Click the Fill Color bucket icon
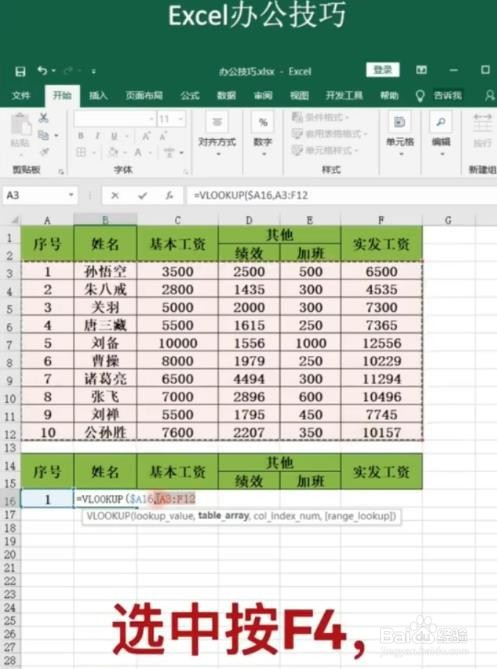Viewport: 497px width, 669px height. 113,152
